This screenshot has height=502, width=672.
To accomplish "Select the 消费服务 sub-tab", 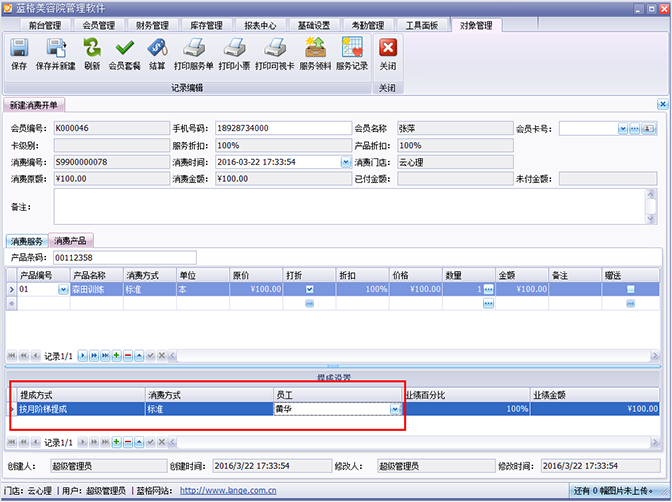I will tap(27, 241).
